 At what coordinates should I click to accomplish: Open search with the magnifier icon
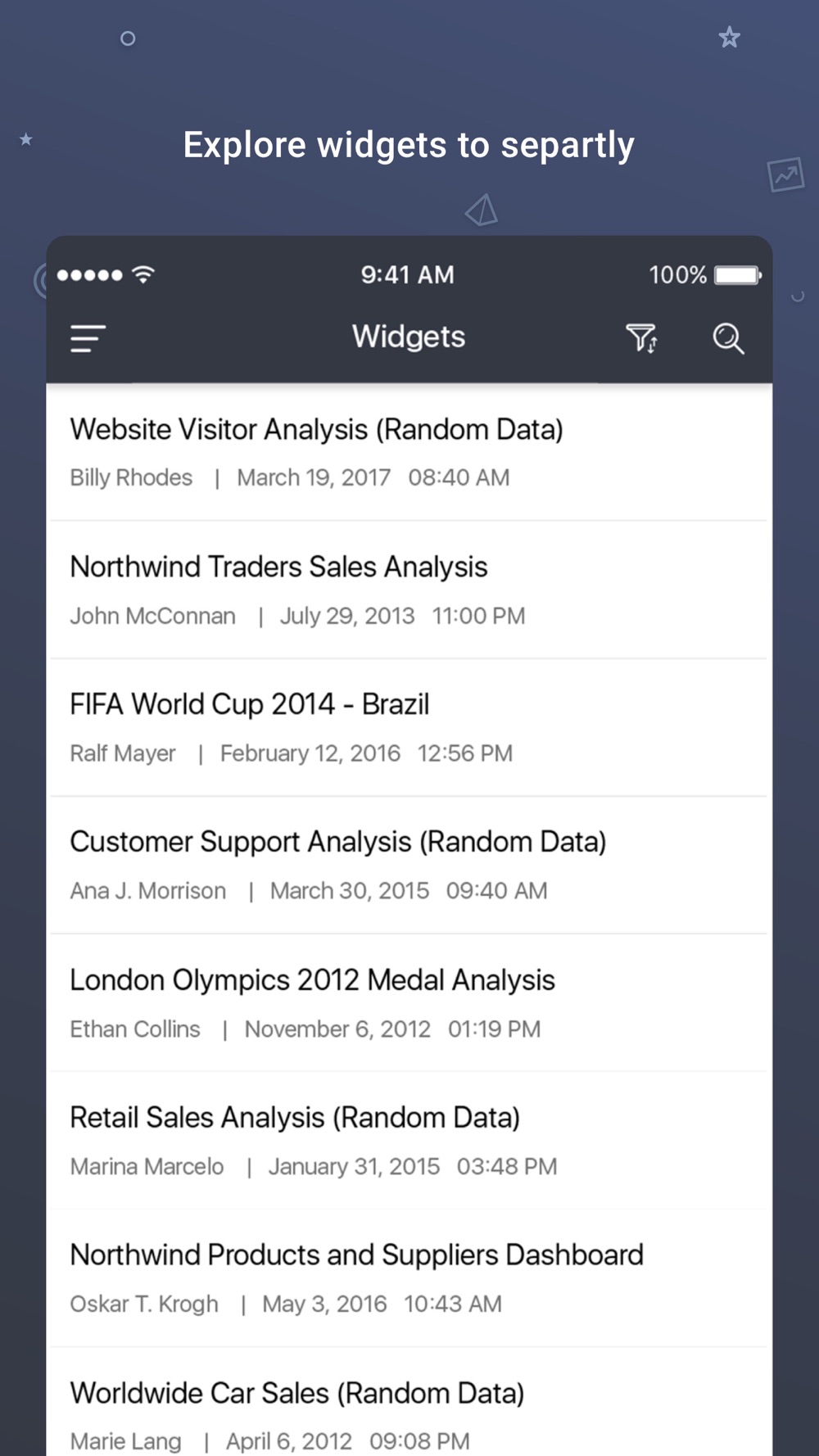pyautogui.click(x=728, y=338)
